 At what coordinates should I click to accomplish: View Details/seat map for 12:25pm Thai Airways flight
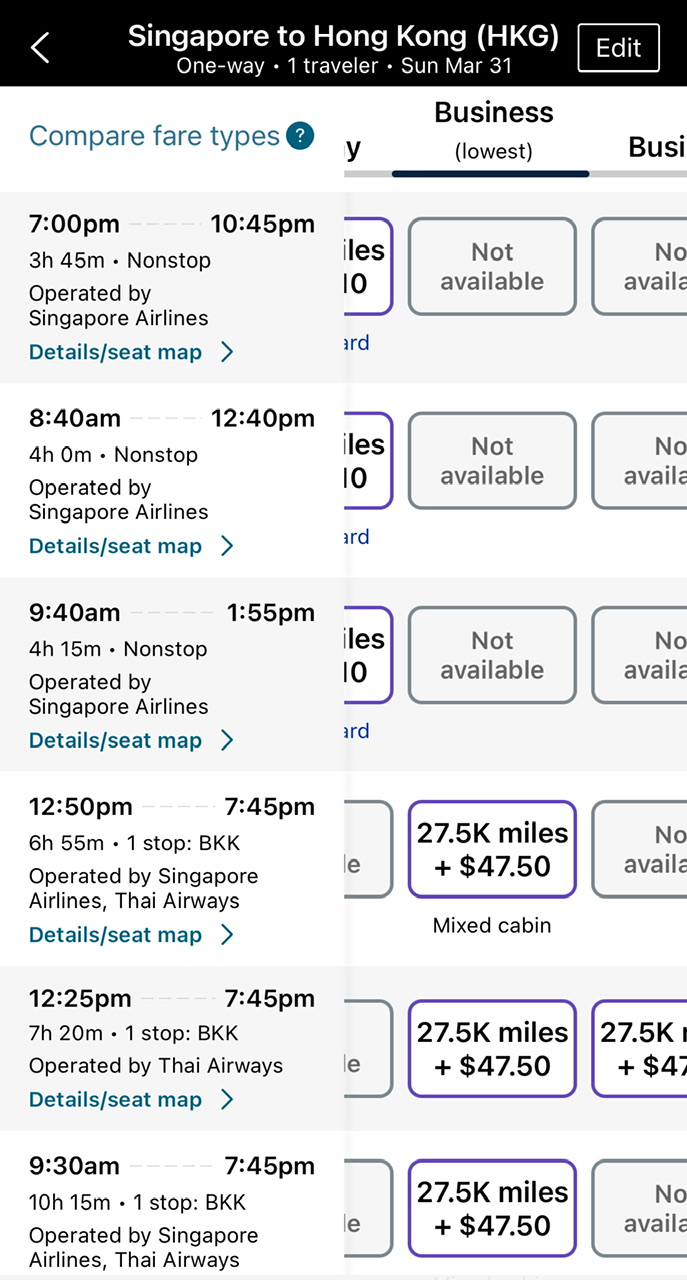point(116,1100)
